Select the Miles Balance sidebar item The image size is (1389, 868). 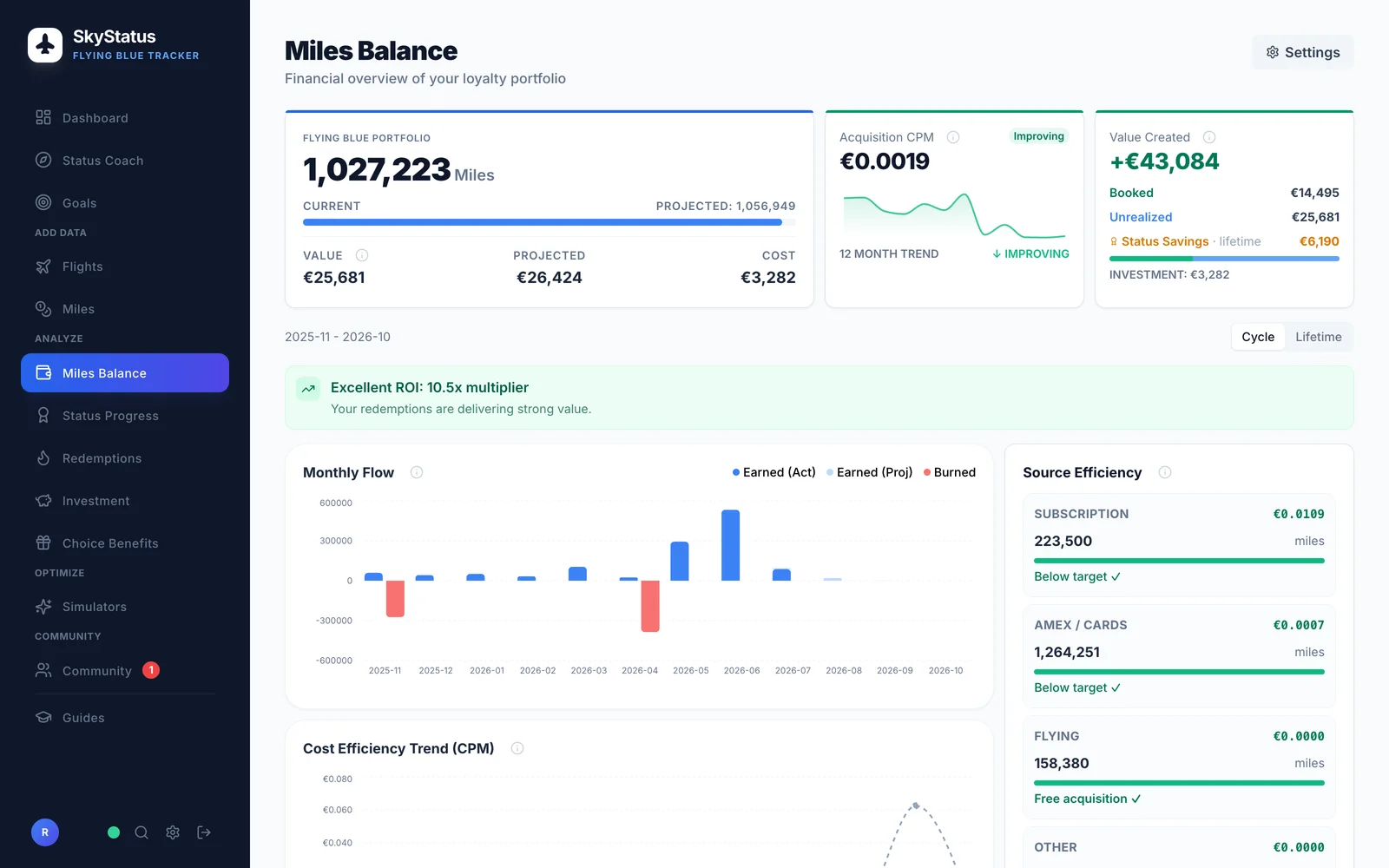point(125,373)
